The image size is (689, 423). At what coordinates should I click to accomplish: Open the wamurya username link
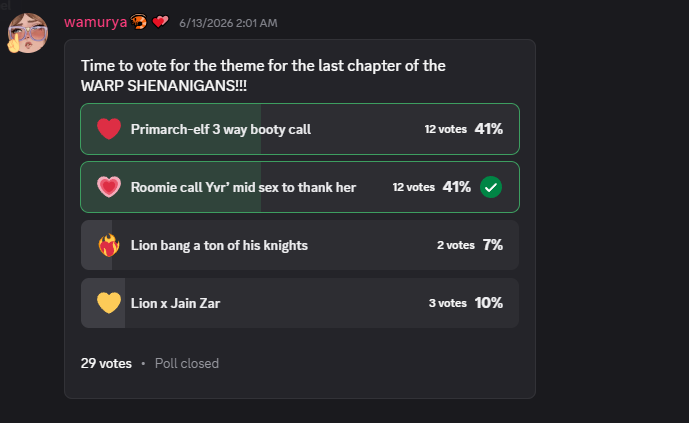[95, 22]
